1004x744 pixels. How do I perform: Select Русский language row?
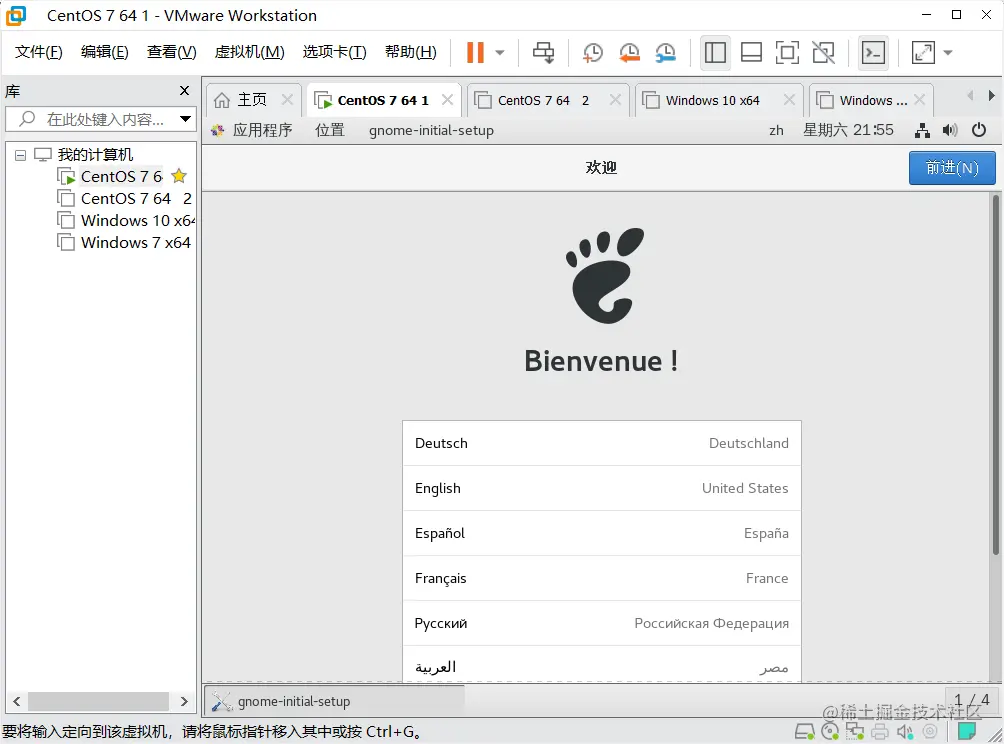[x=602, y=623]
